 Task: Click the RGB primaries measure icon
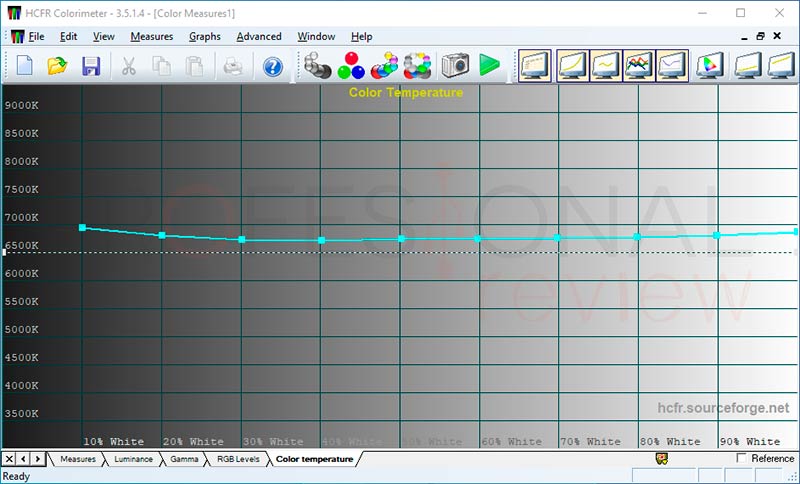click(351, 65)
